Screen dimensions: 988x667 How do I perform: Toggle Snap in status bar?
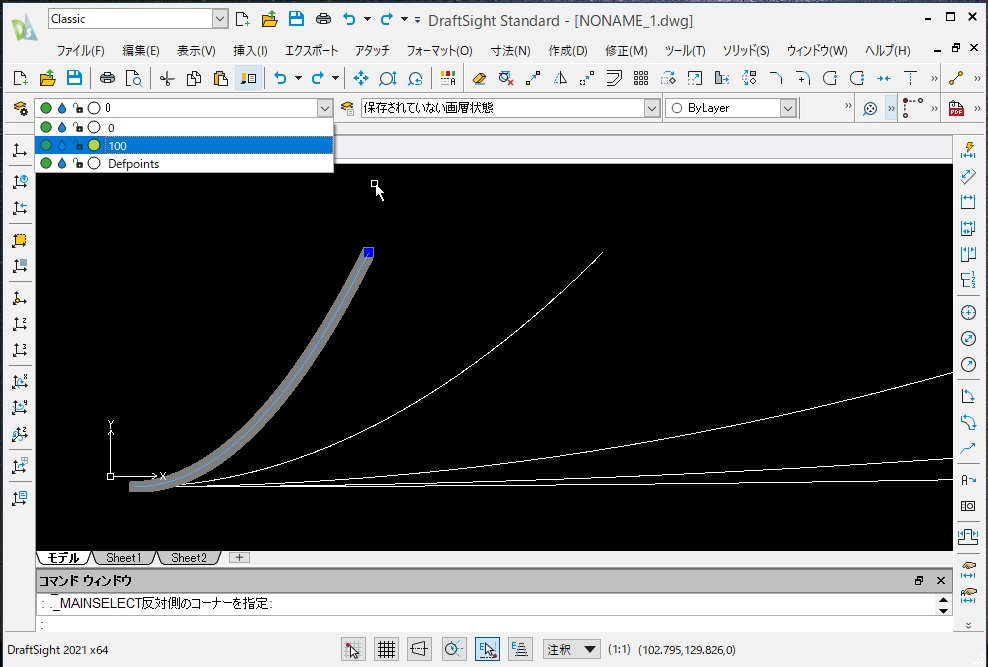(x=353, y=649)
